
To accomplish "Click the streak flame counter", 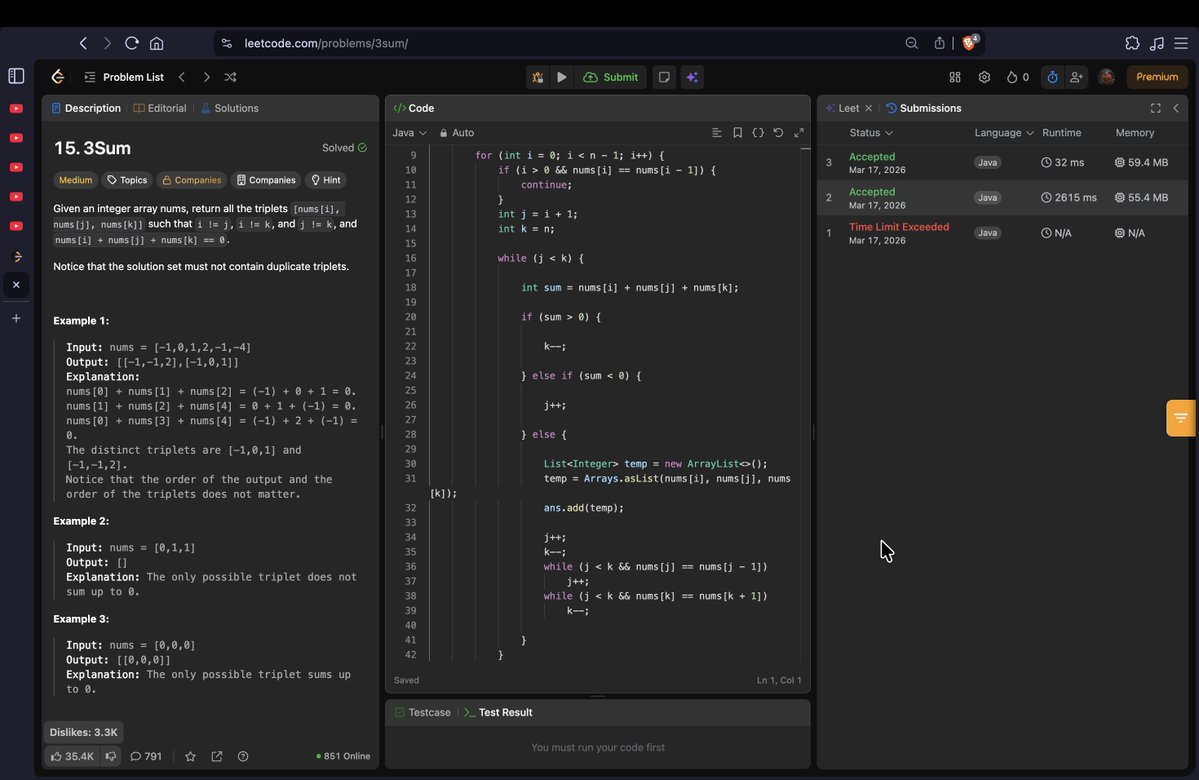I will (x=1018, y=77).
